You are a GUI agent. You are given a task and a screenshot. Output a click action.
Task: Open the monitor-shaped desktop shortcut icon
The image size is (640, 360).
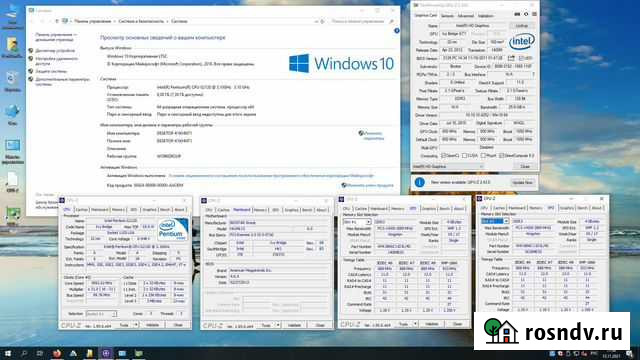point(12,146)
